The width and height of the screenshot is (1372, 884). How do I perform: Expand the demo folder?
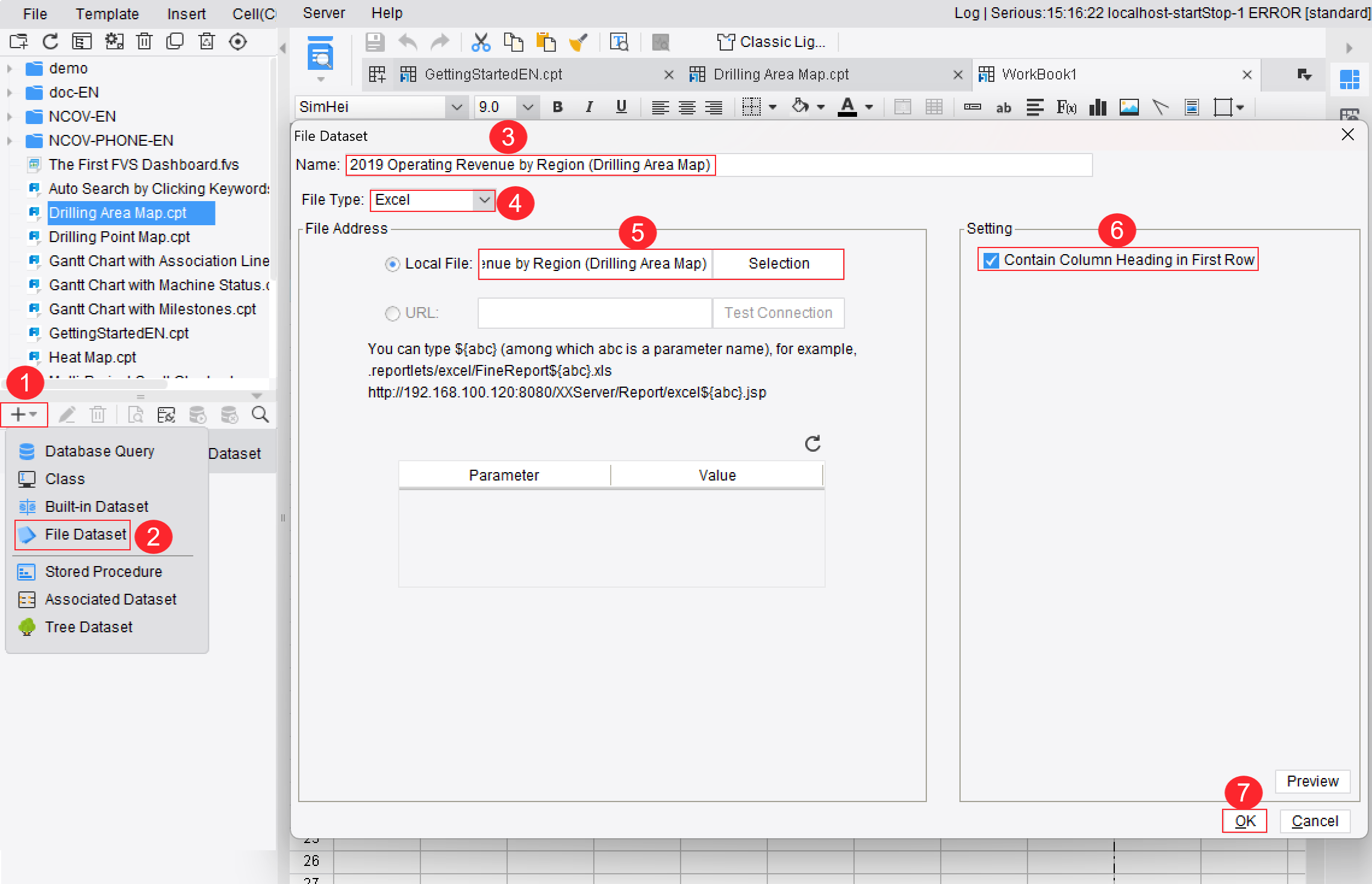tap(9, 68)
